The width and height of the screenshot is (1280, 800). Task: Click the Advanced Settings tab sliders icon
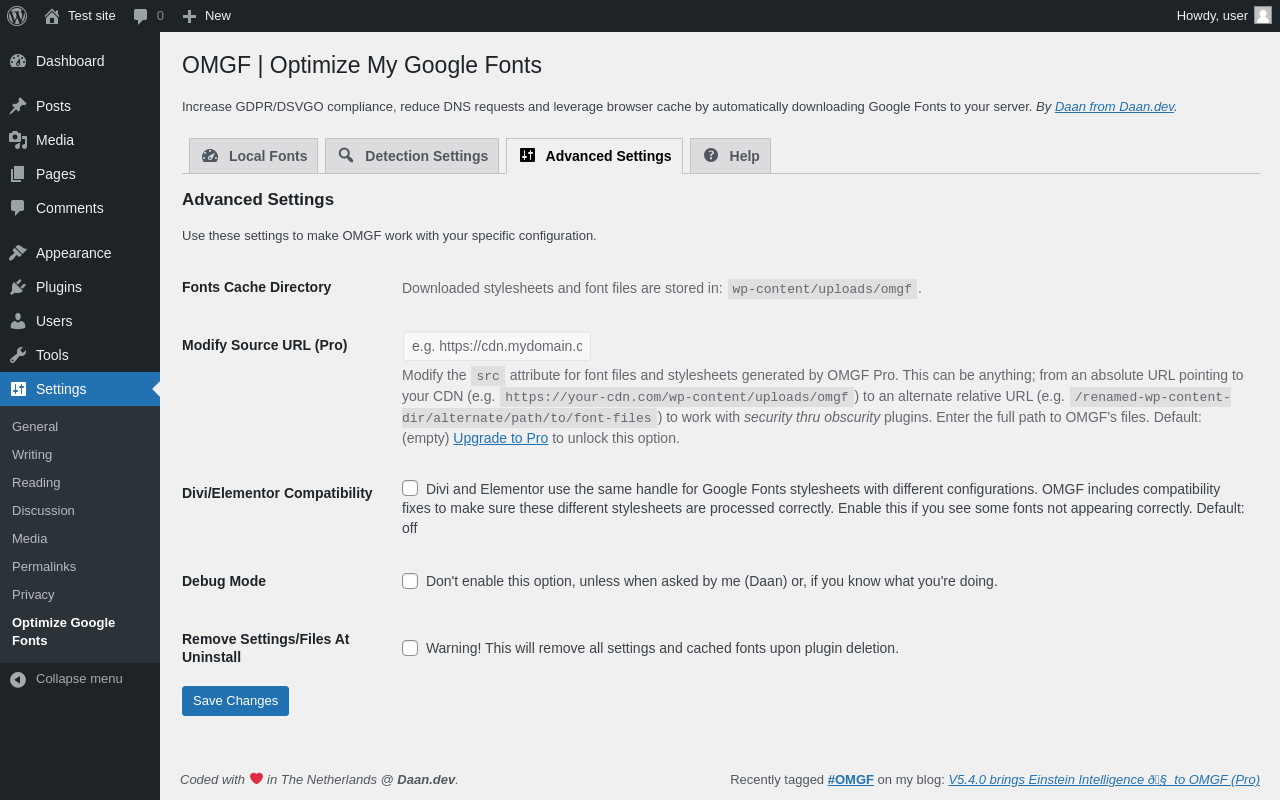(x=527, y=155)
